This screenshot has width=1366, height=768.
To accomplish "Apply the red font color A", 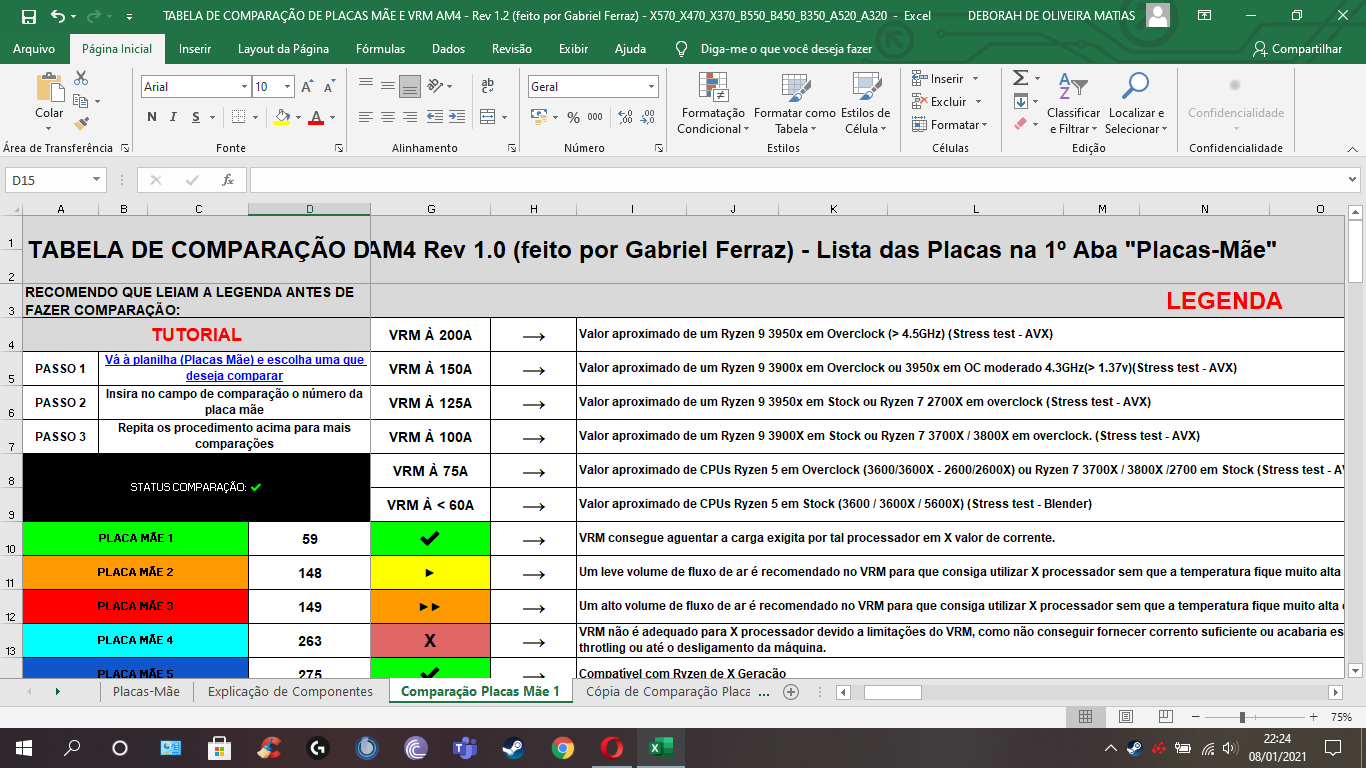I will pos(316,117).
